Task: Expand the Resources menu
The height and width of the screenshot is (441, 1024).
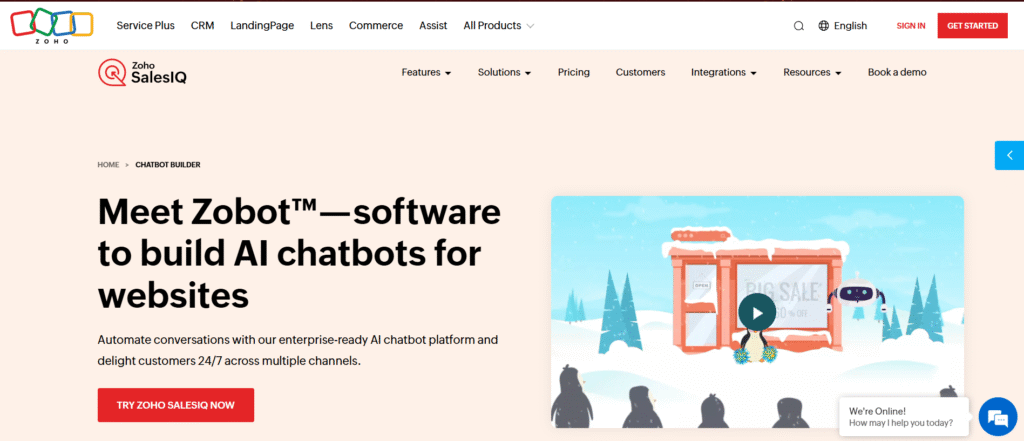Action: 812,72
